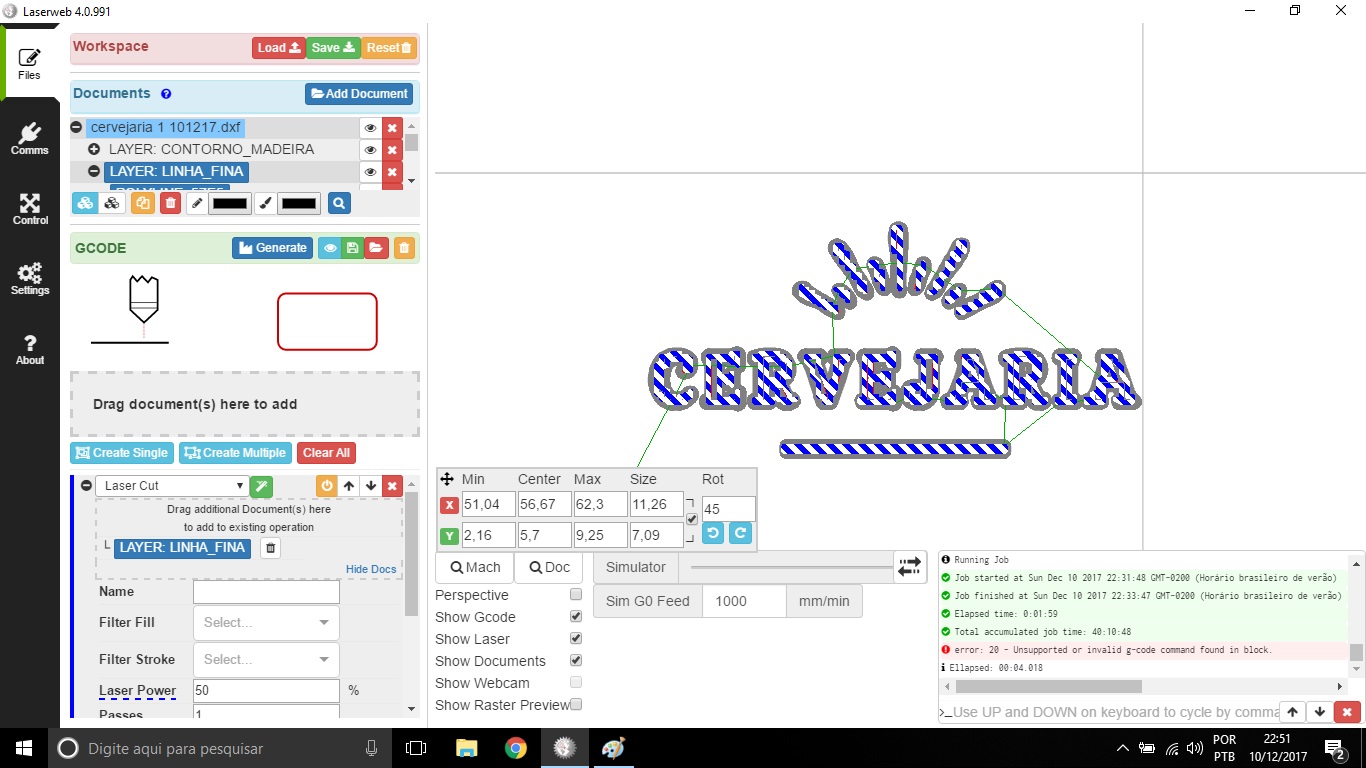Click the Load workspace button
Screen dimensions: 1366x768
(279, 48)
